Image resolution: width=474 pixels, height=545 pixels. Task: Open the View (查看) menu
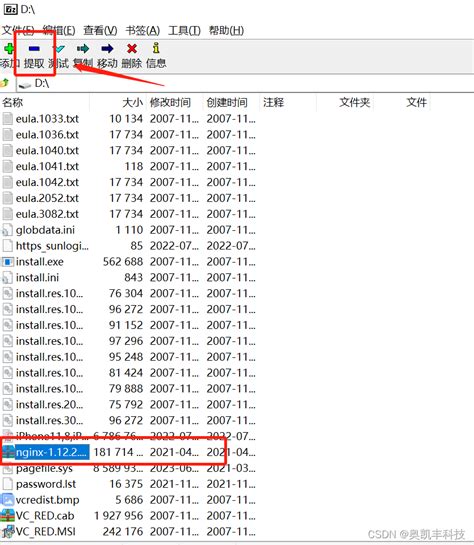(100, 31)
